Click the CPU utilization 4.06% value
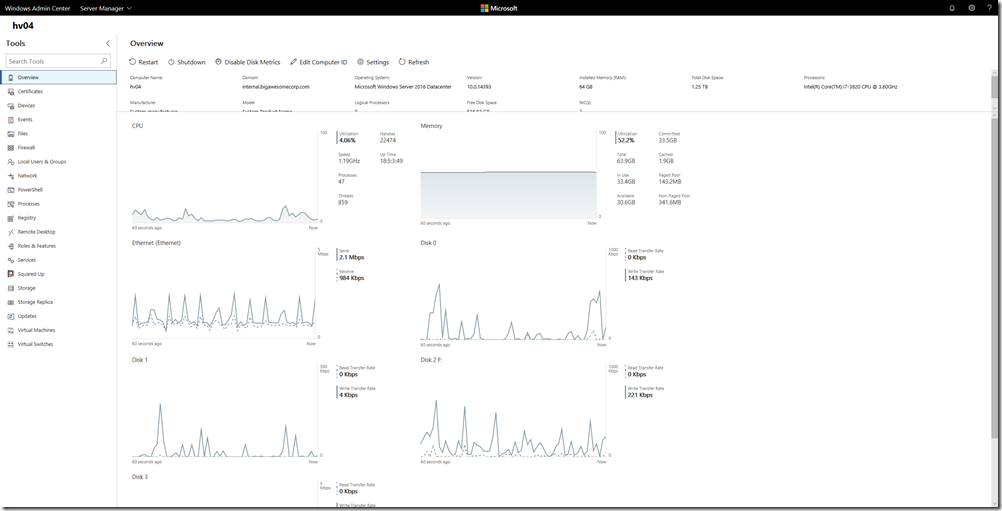1002x511 pixels. (x=347, y=141)
